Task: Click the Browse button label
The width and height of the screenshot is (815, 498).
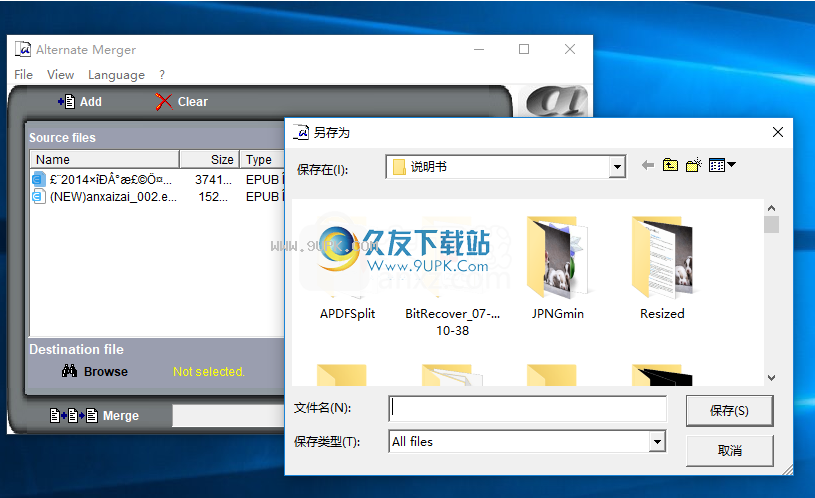Action: pos(106,371)
